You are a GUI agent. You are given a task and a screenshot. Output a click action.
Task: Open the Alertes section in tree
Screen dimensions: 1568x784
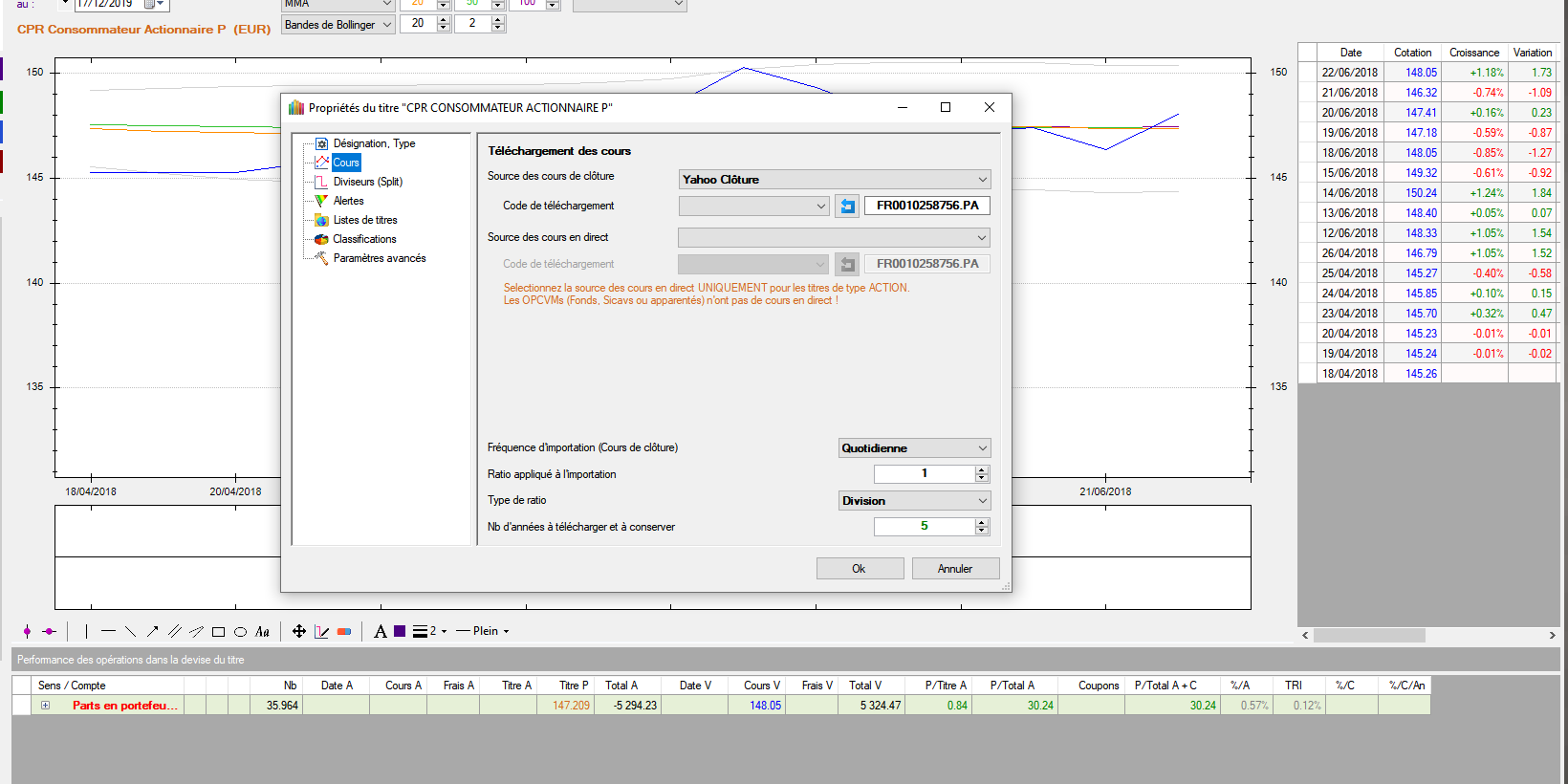(x=348, y=201)
